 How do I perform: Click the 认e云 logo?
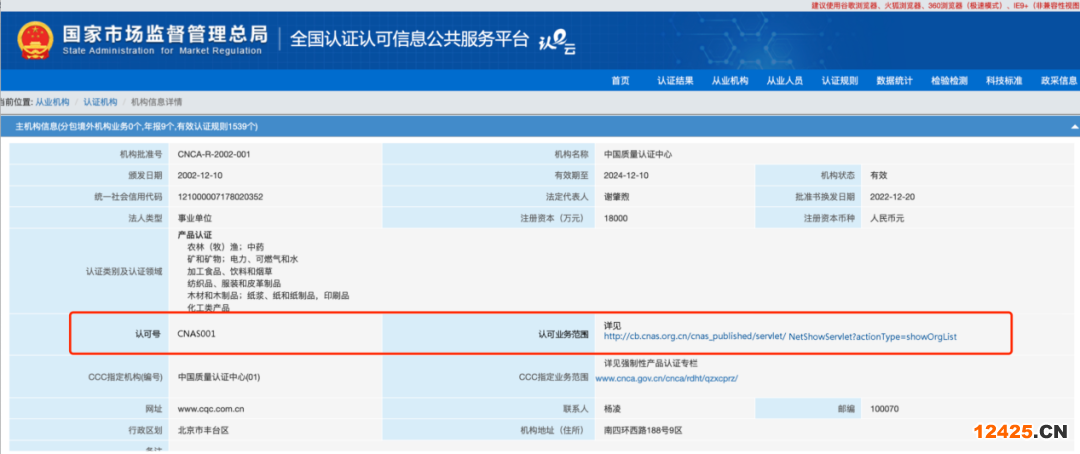(558, 42)
